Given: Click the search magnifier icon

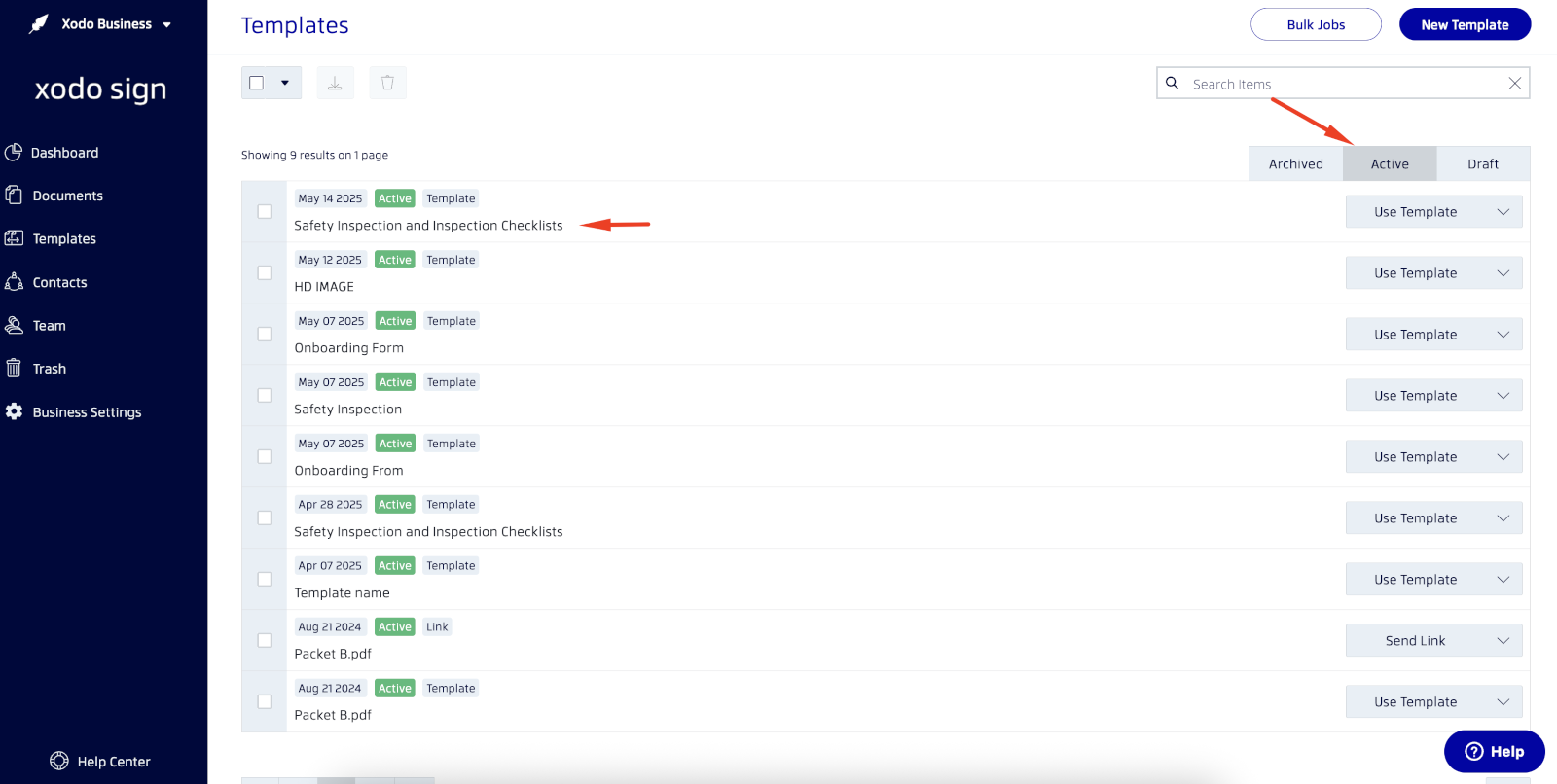Looking at the screenshot, I should pos(1173,83).
